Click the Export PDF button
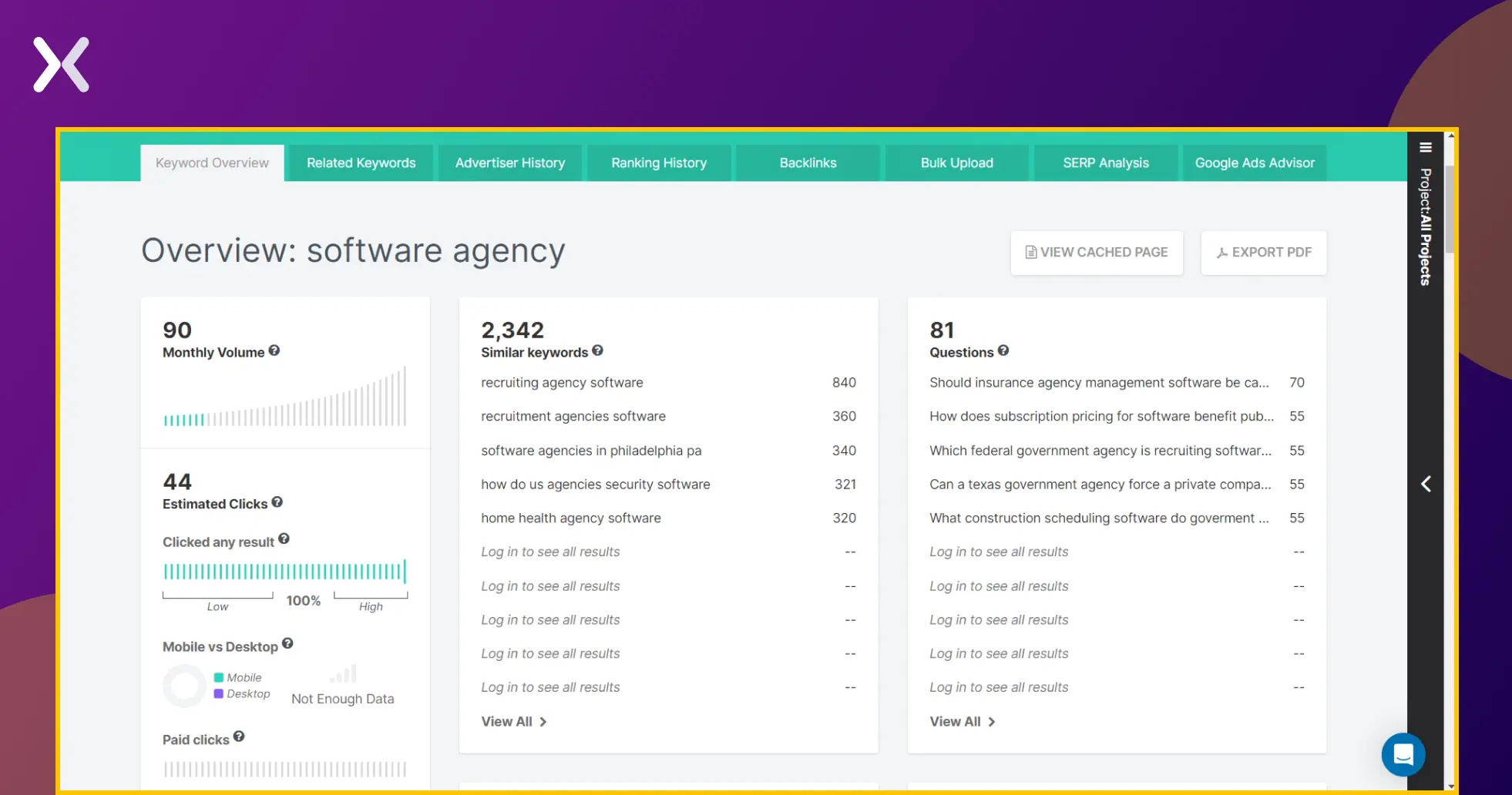The height and width of the screenshot is (795, 1512). [x=1263, y=253]
